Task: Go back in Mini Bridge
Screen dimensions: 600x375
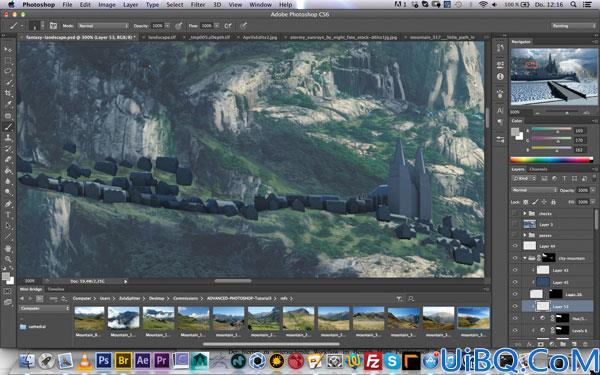Action: point(22,298)
